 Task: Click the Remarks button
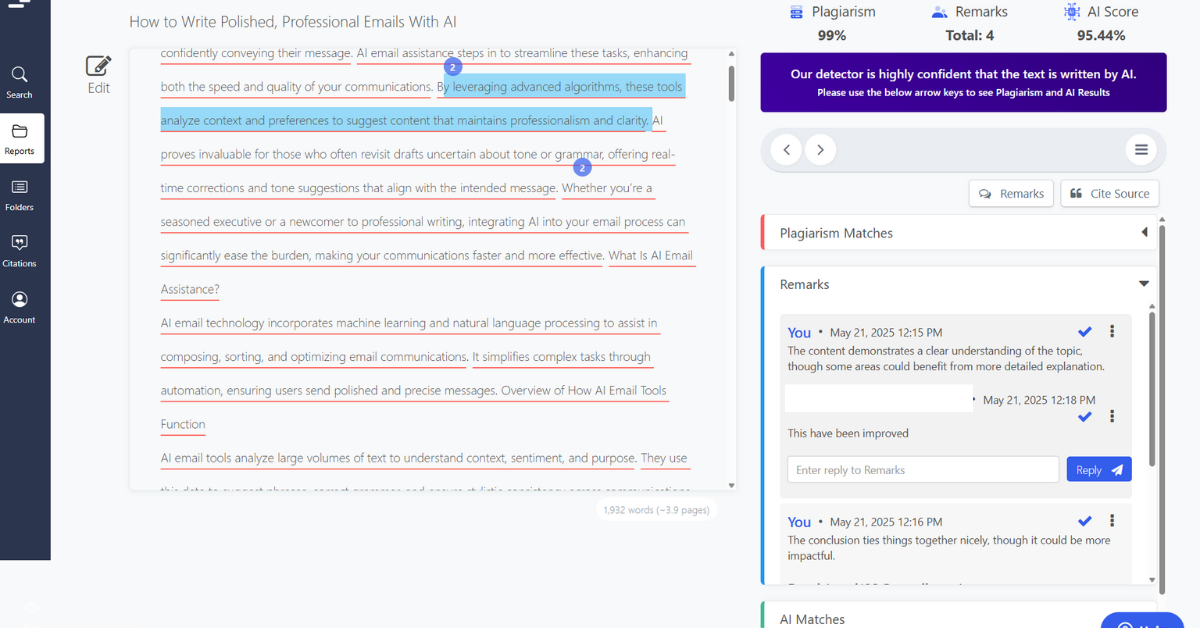pyautogui.click(x=1011, y=194)
